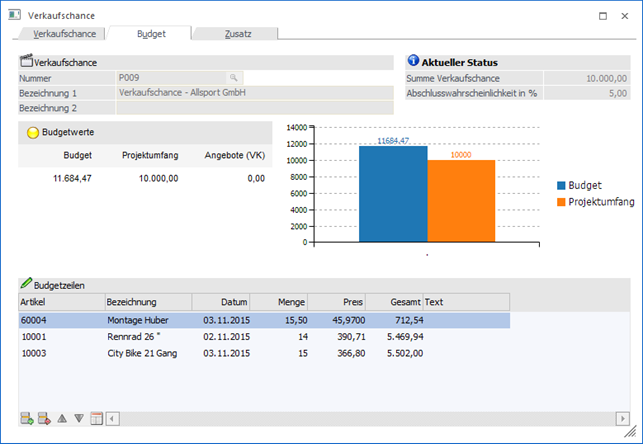Open the Zusatz tab
Image resolution: width=643 pixels, height=444 pixels.
[237, 33]
